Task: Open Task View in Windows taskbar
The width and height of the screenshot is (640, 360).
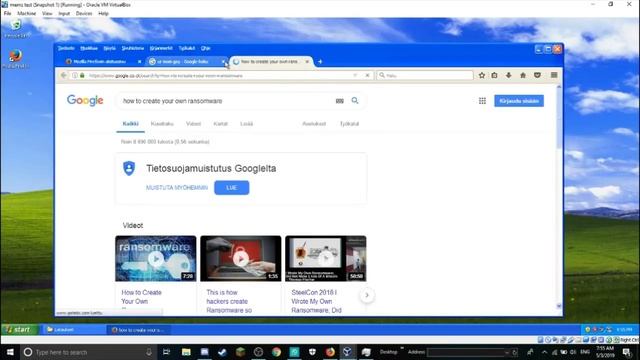Action: point(167,352)
